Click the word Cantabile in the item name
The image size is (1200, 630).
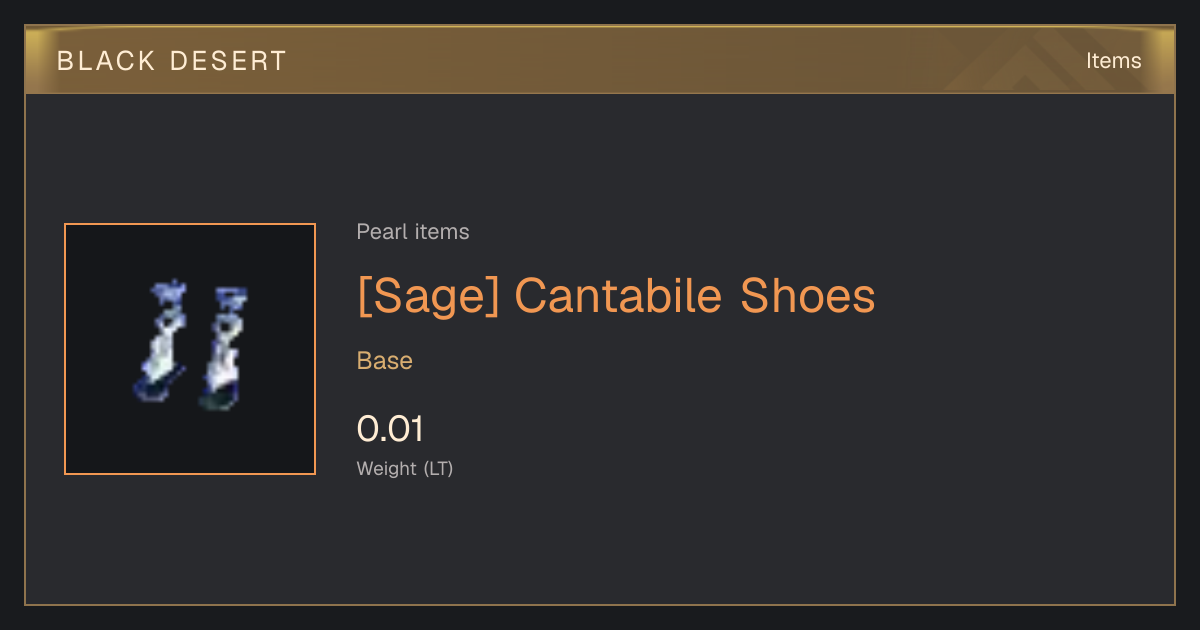[620, 296]
